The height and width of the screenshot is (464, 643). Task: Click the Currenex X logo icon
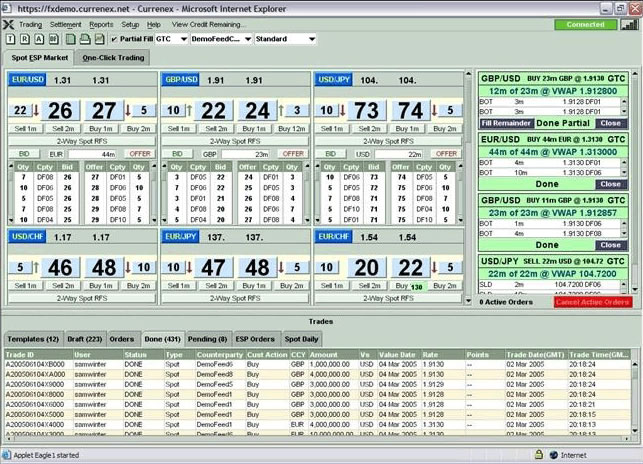[8, 25]
